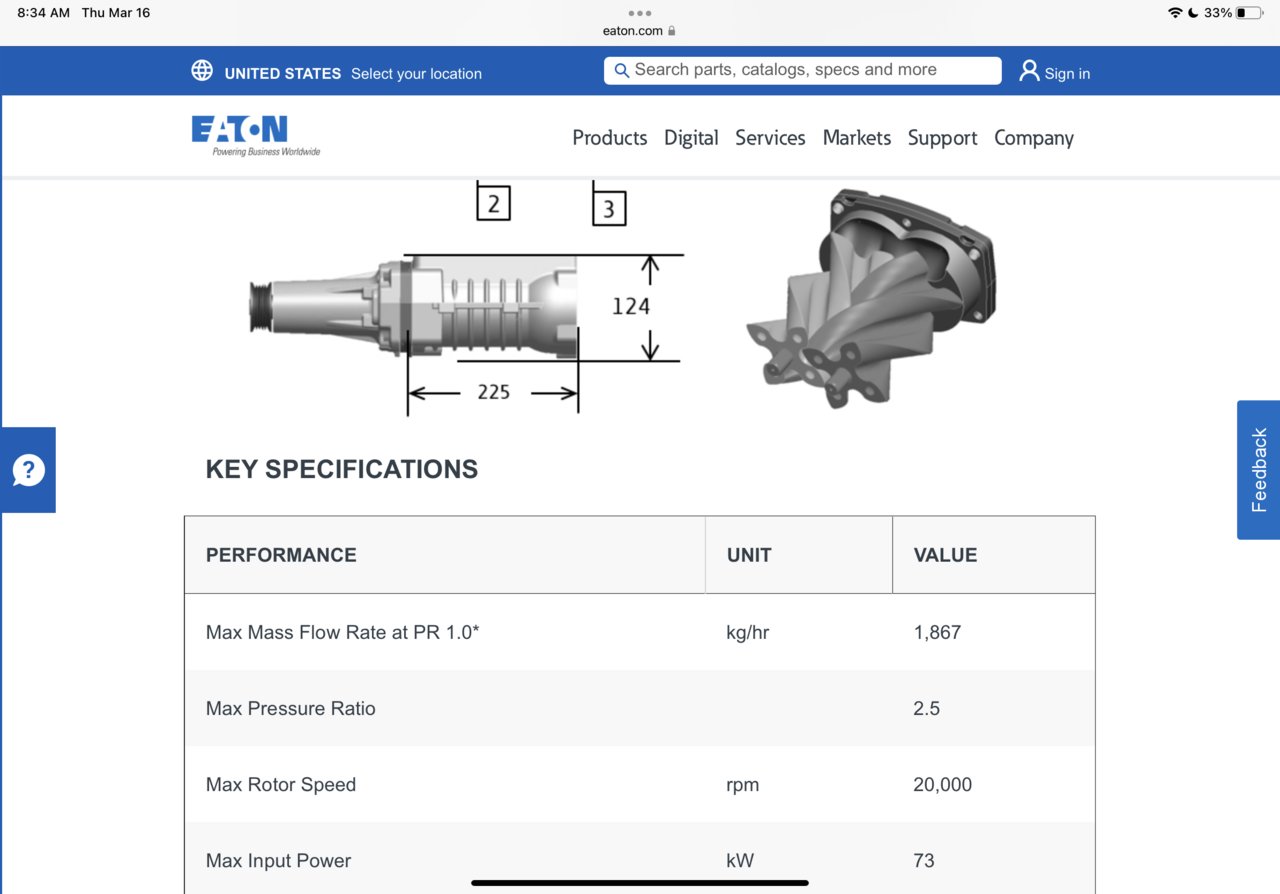
Task: Click the globe location icon
Action: (x=202, y=70)
